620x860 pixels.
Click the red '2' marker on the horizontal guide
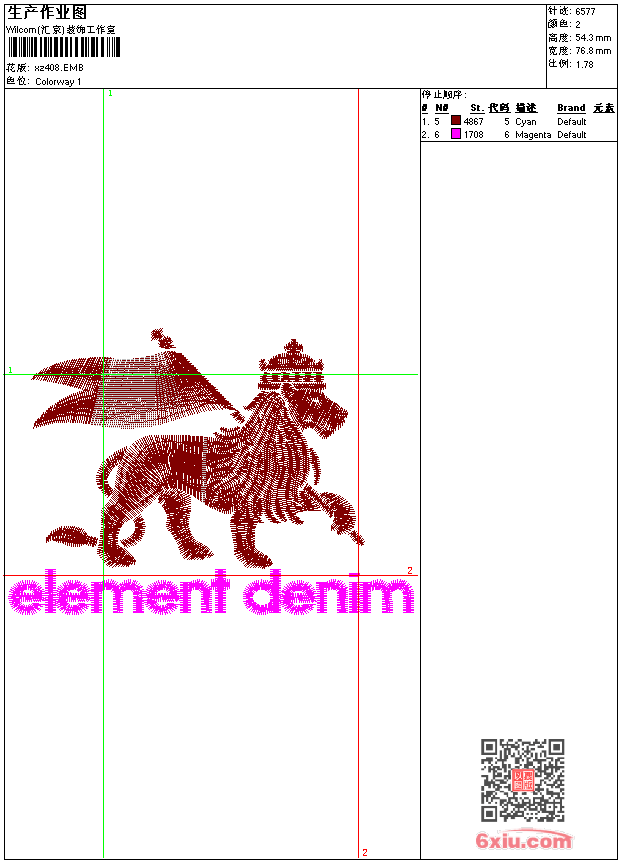[410, 571]
